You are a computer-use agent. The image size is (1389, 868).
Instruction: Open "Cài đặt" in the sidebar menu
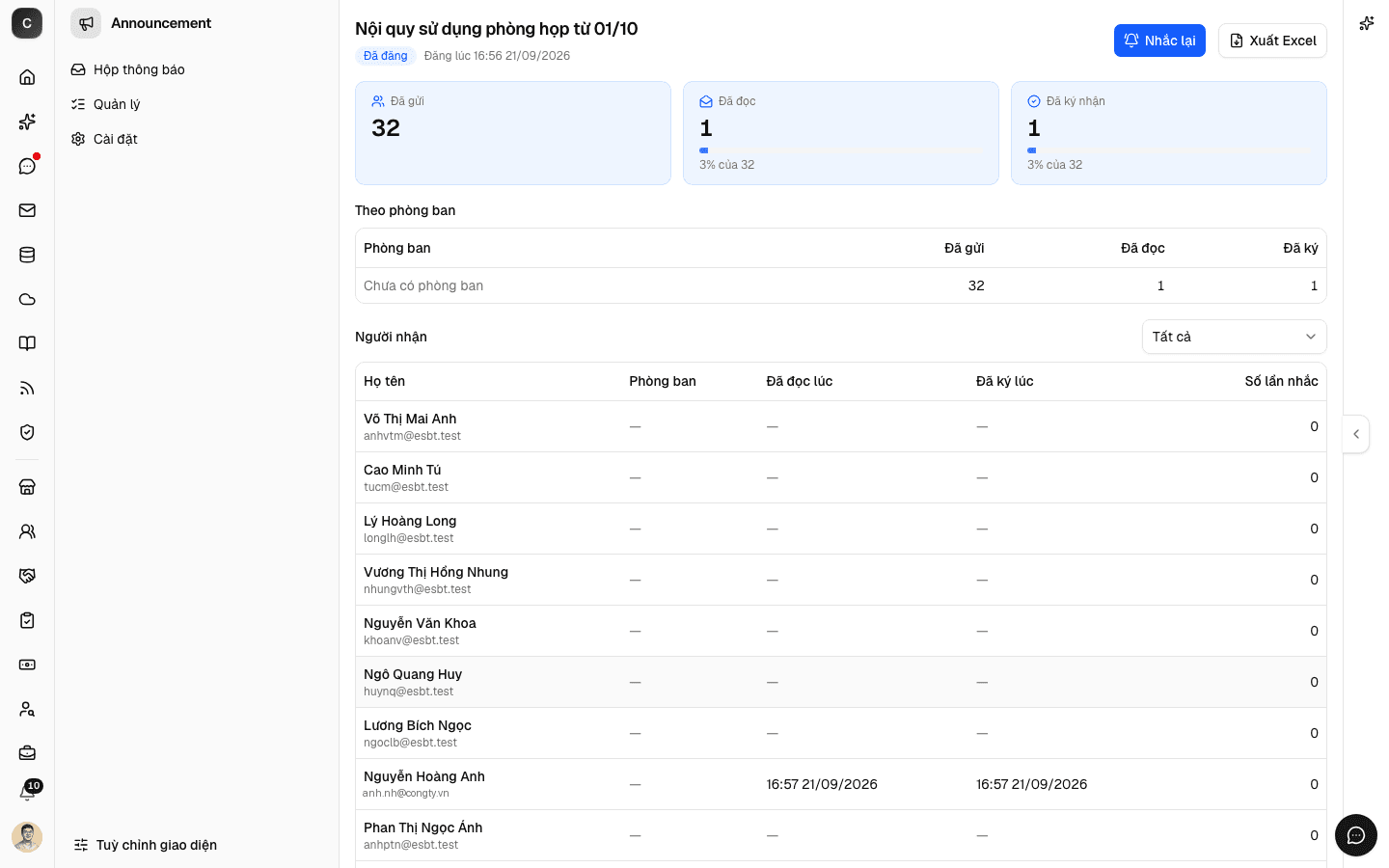click(x=197, y=139)
